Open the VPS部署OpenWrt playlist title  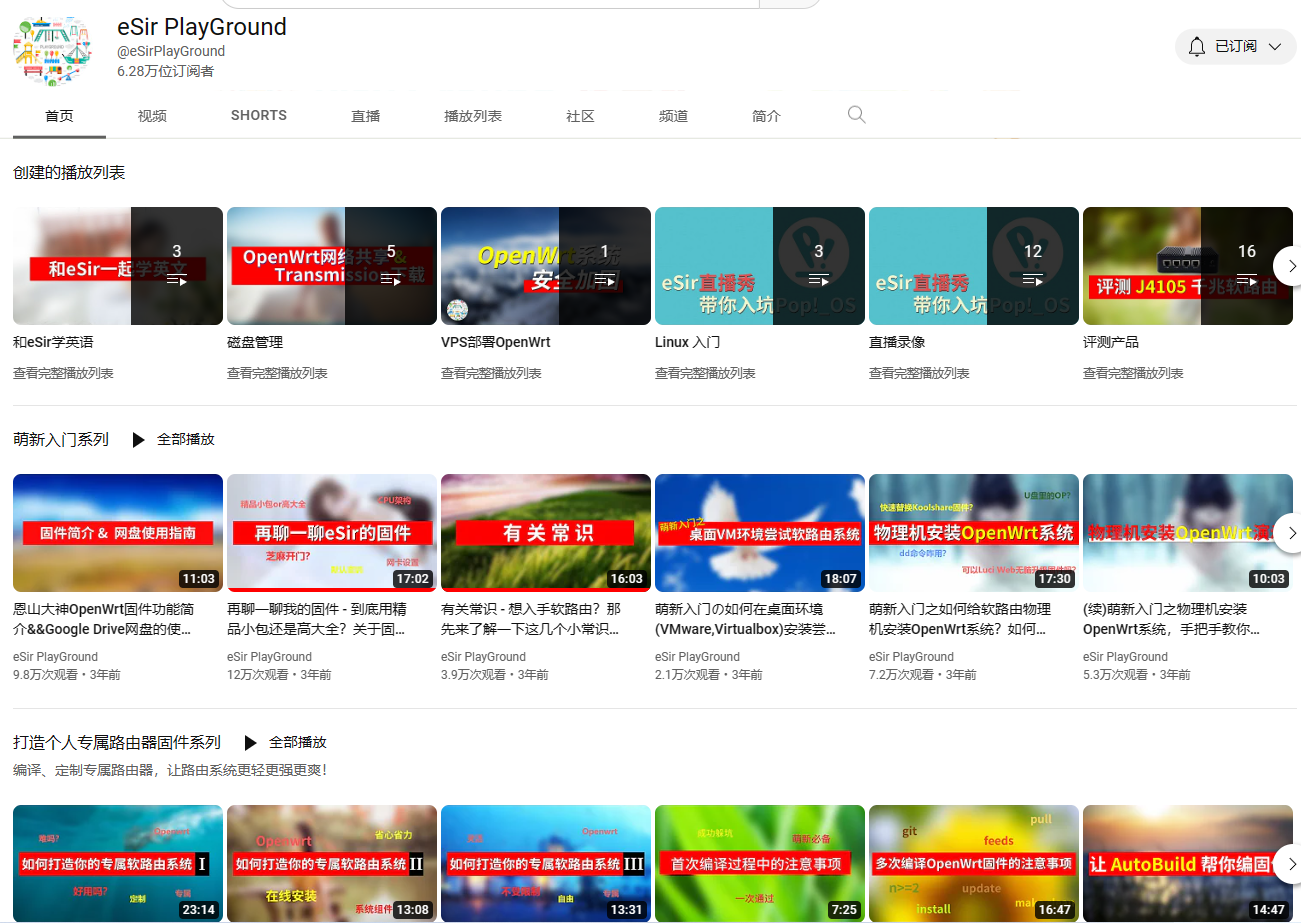point(495,342)
